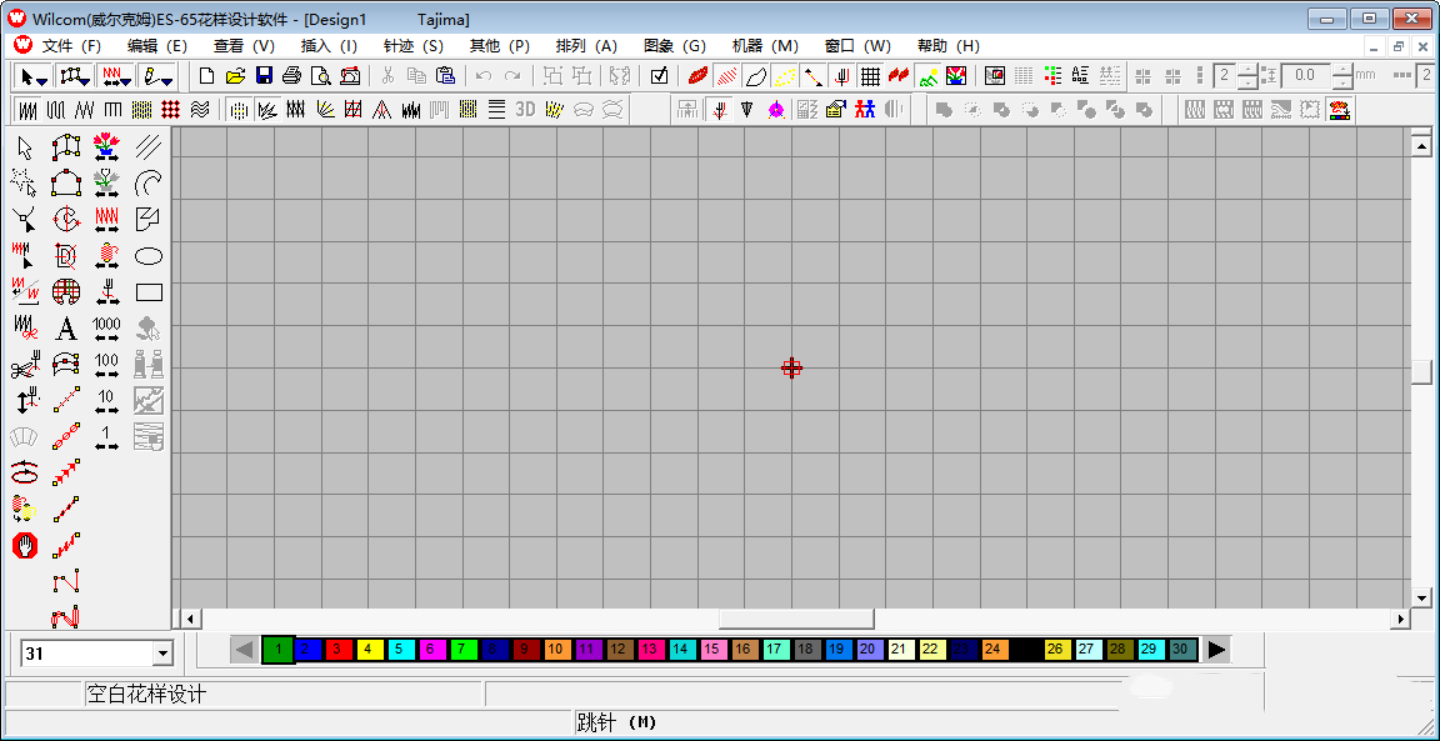Click the red stop hand icon
The image size is (1440, 741).
coord(25,545)
